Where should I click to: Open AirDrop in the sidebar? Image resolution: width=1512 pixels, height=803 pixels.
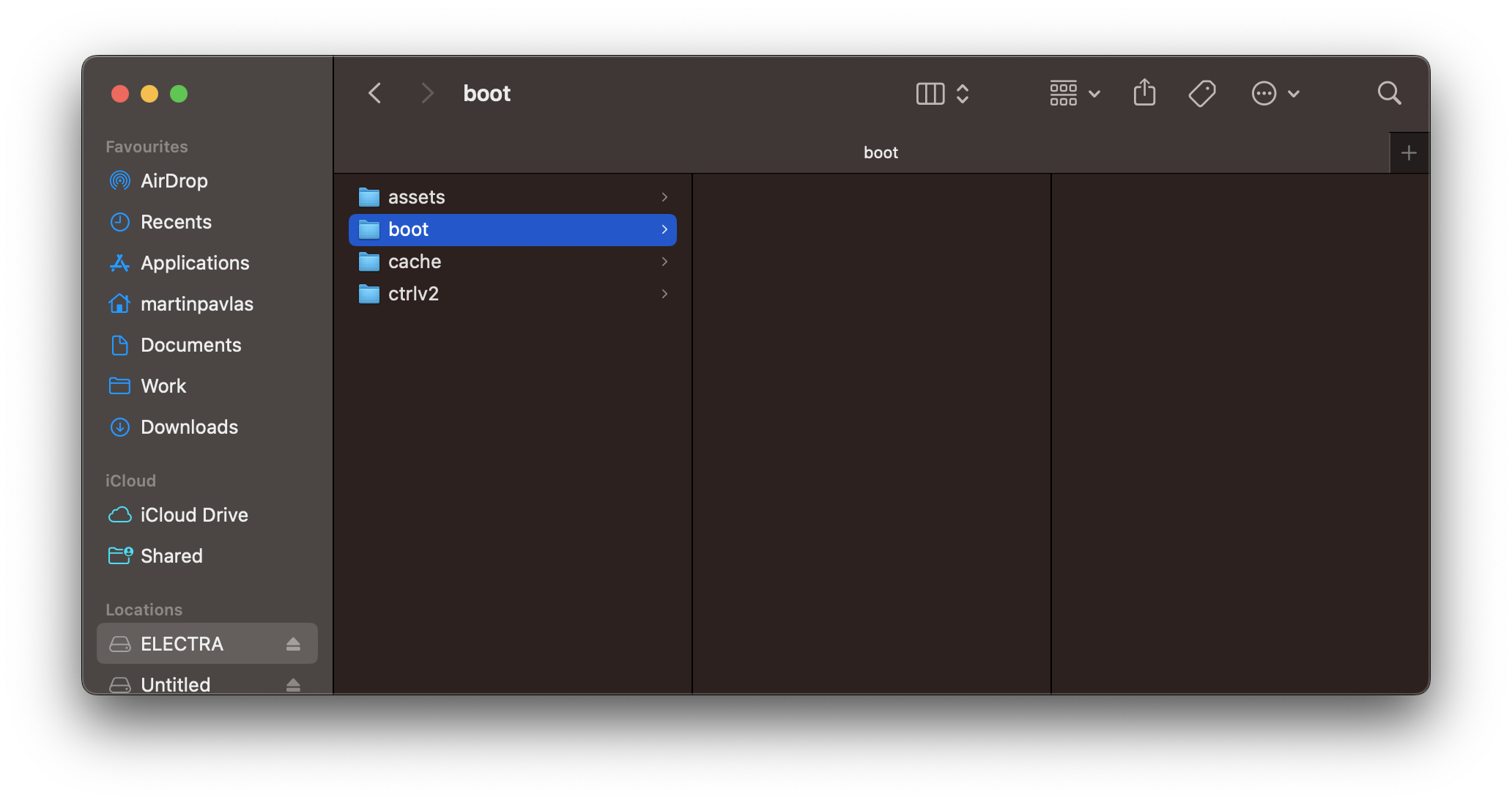[x=174, y=181]
